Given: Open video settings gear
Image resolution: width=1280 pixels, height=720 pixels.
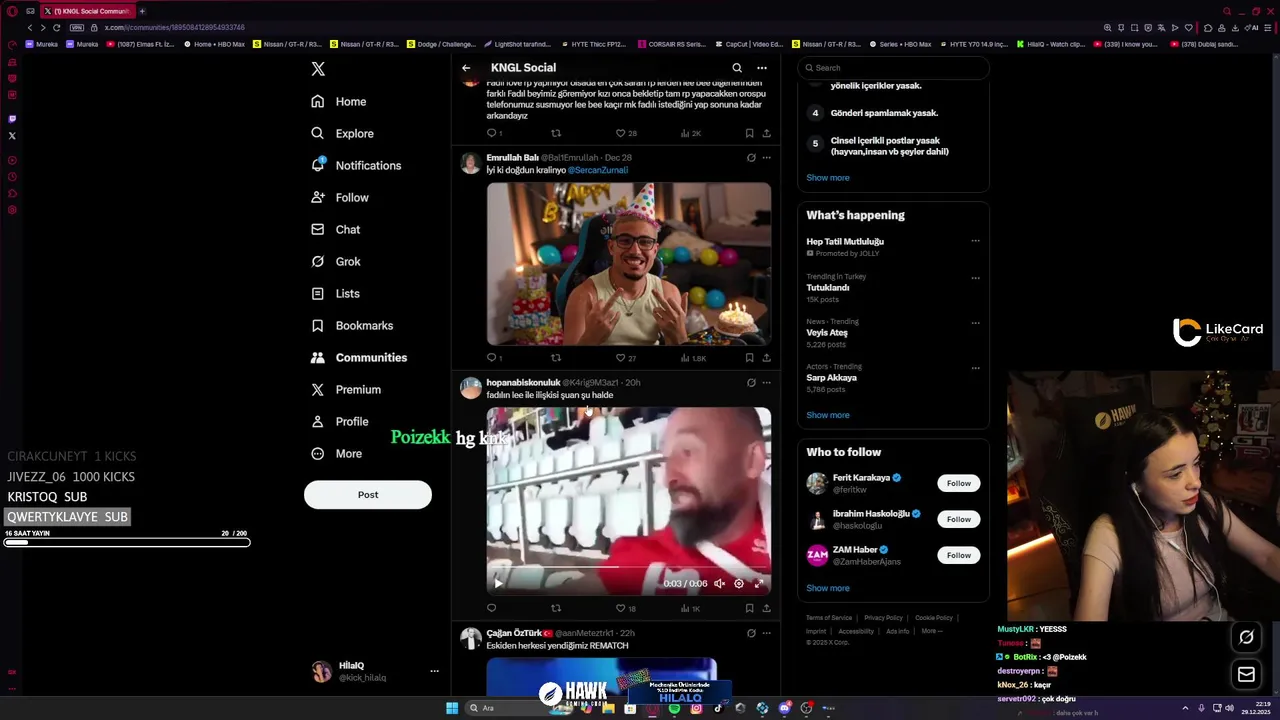Looking at the screenshot, I should [739, 583].
